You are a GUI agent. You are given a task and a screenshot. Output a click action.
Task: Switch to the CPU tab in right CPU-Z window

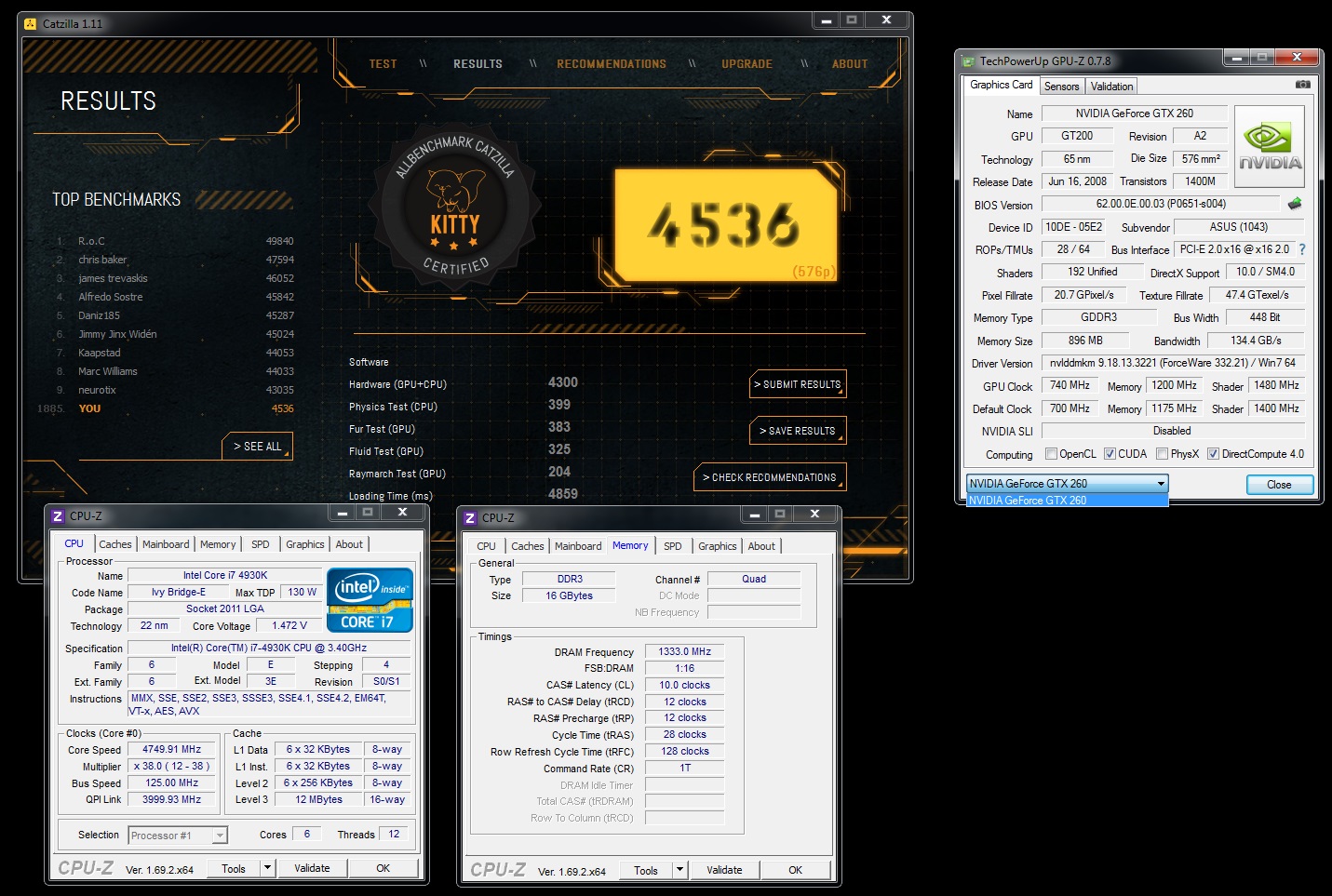486,546
